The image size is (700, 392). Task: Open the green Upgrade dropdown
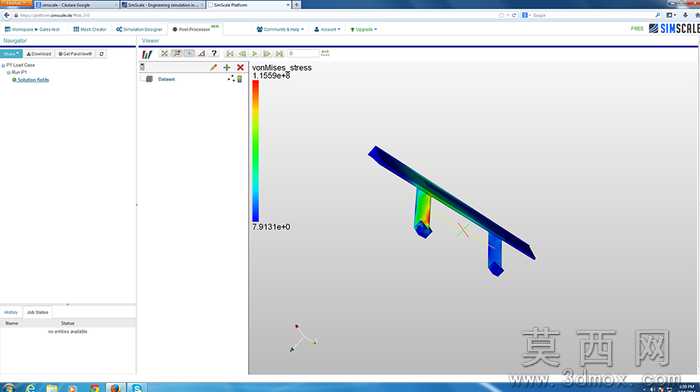coord(364,29)
